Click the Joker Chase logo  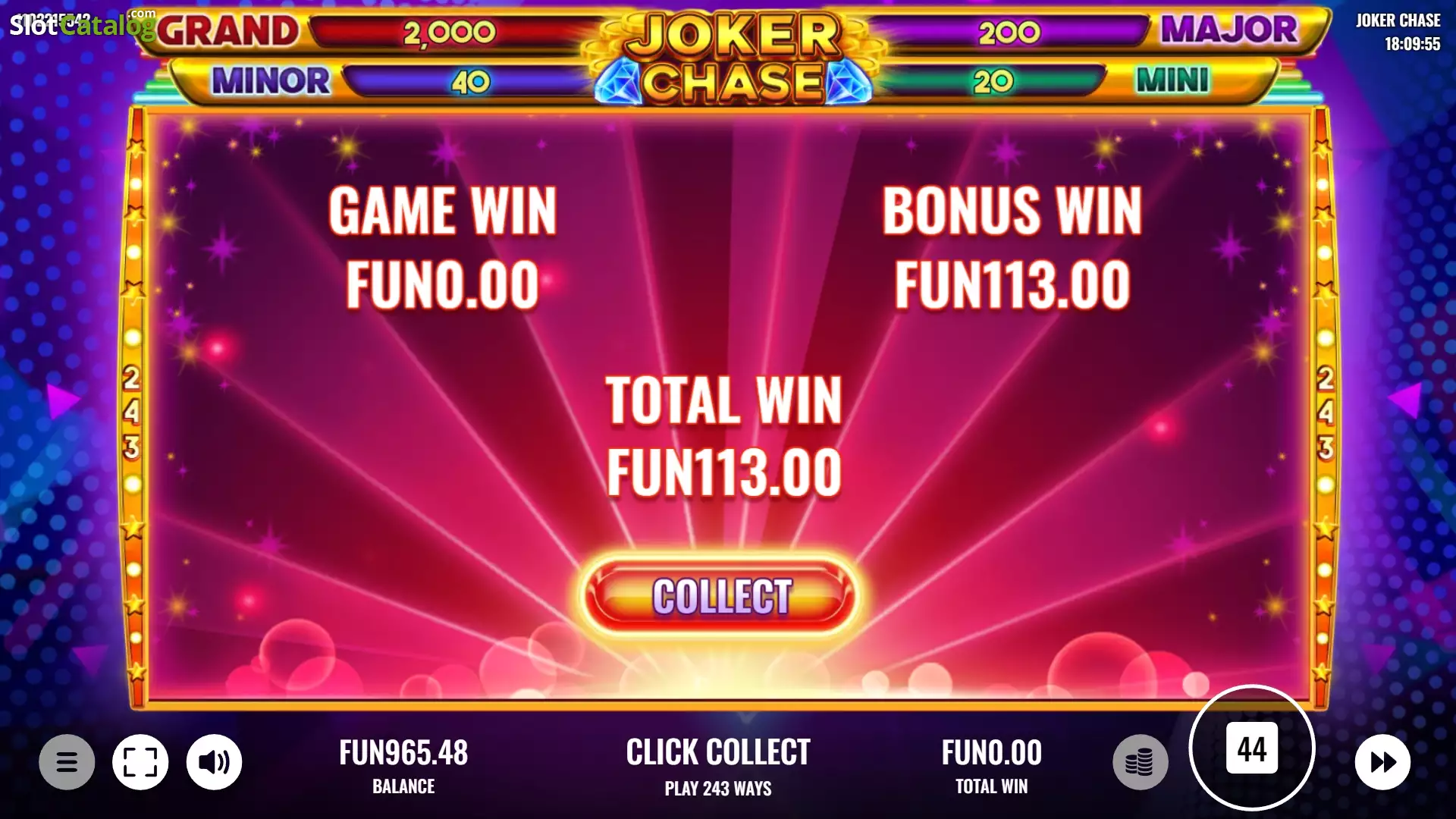coord(733,58)
